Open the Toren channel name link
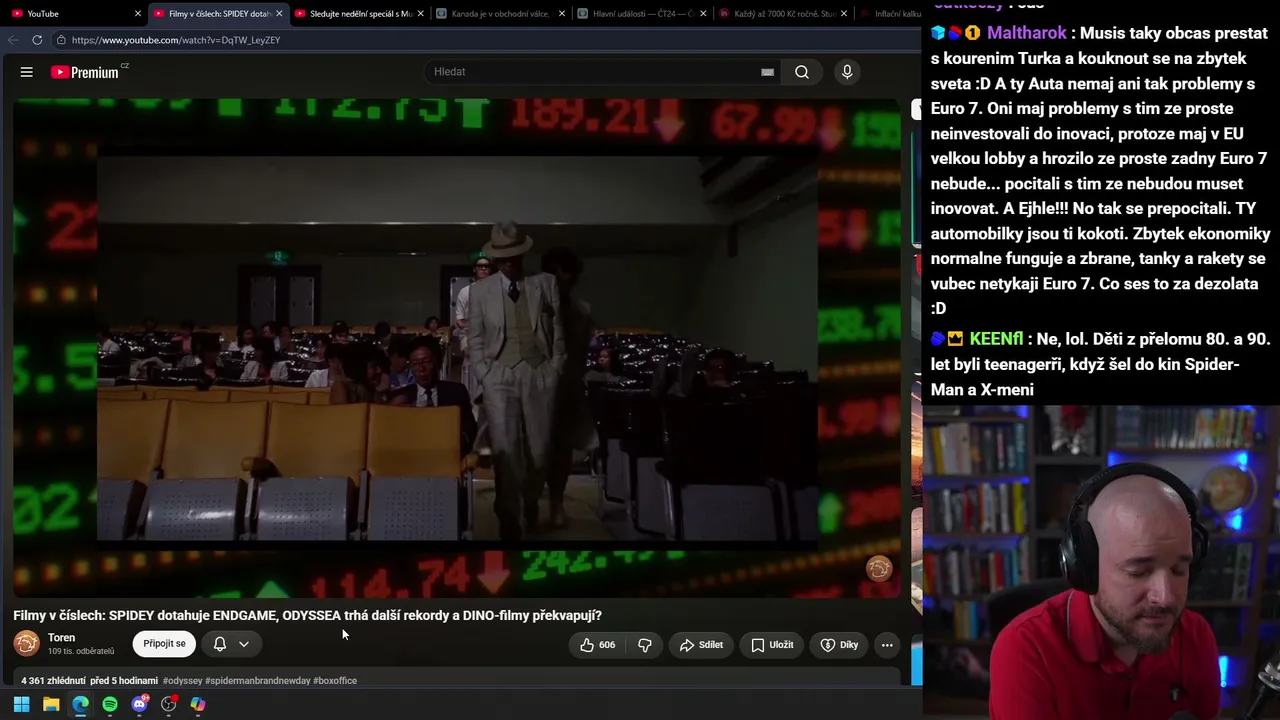Viewport: 1280px width, 720px height. [x=61, y=638]
